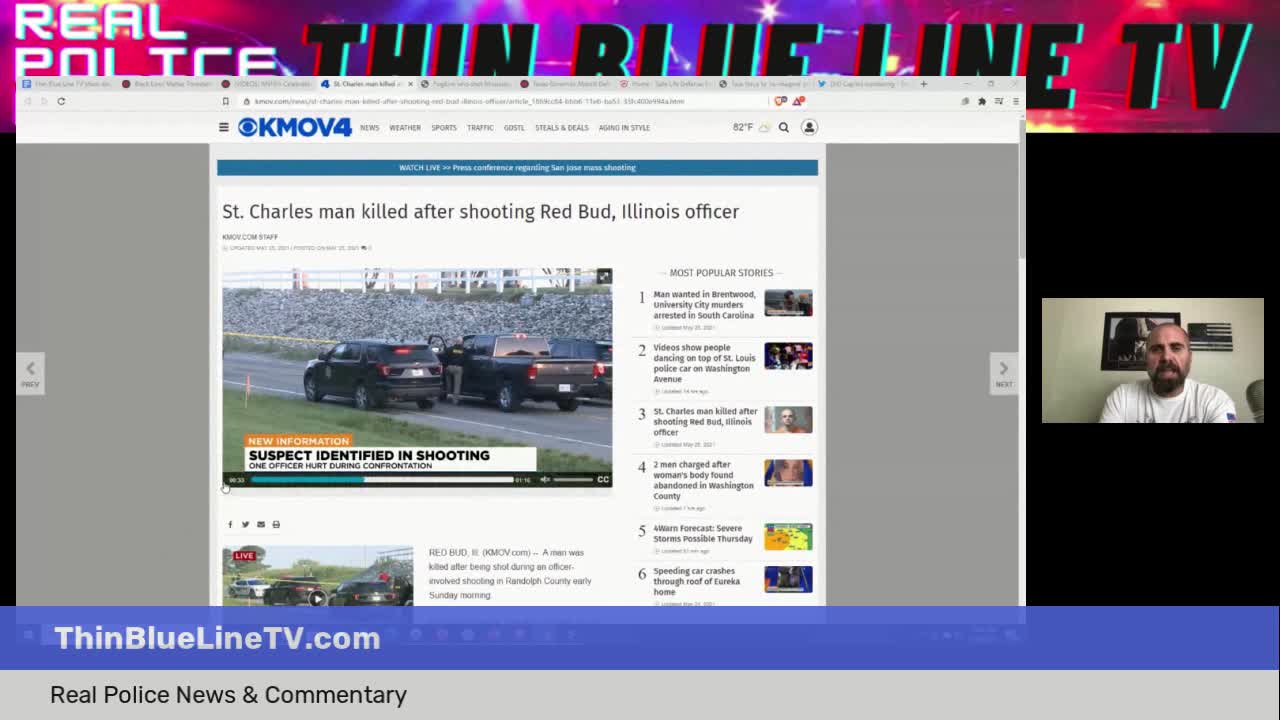Open story: 4Warn Forecast Severe Storms
The image size is (1280, 720).
pos(702,533)
